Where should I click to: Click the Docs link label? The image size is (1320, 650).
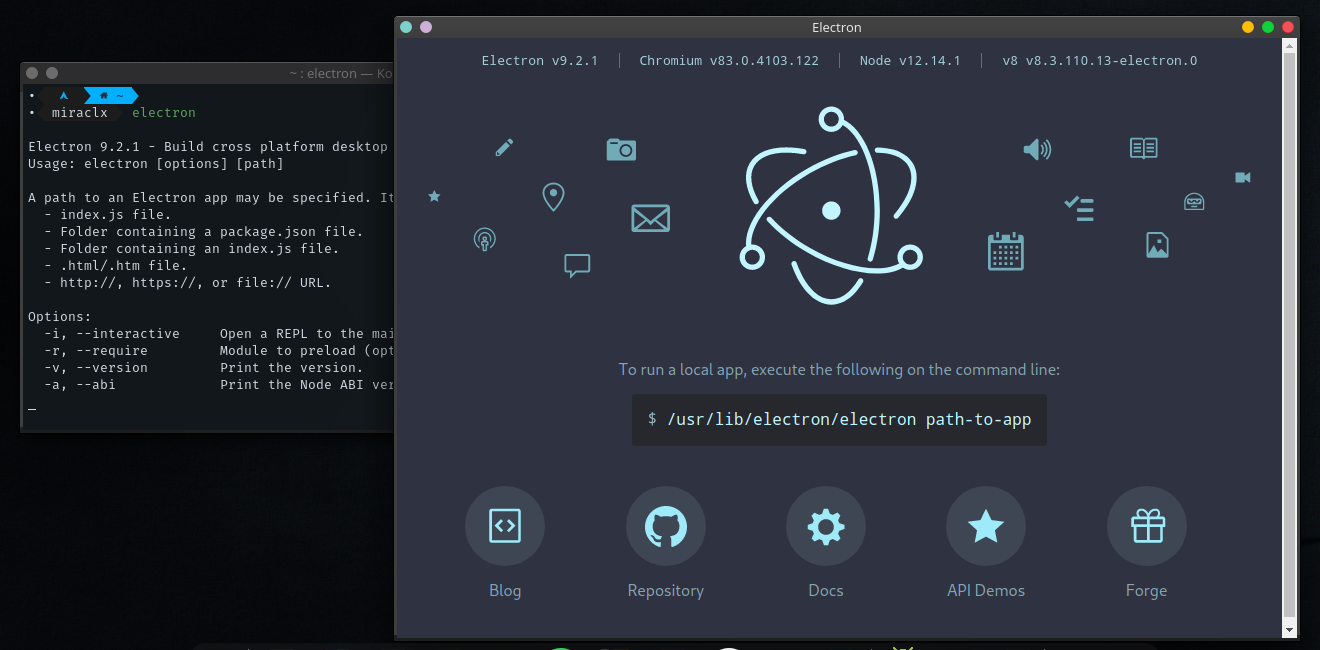tap(826, 590)
